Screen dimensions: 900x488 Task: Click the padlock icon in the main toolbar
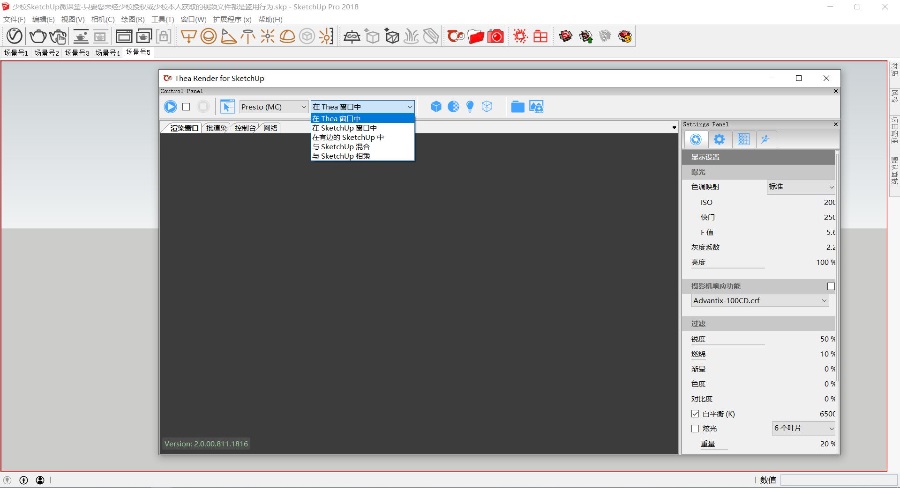(x=164, y=36)
